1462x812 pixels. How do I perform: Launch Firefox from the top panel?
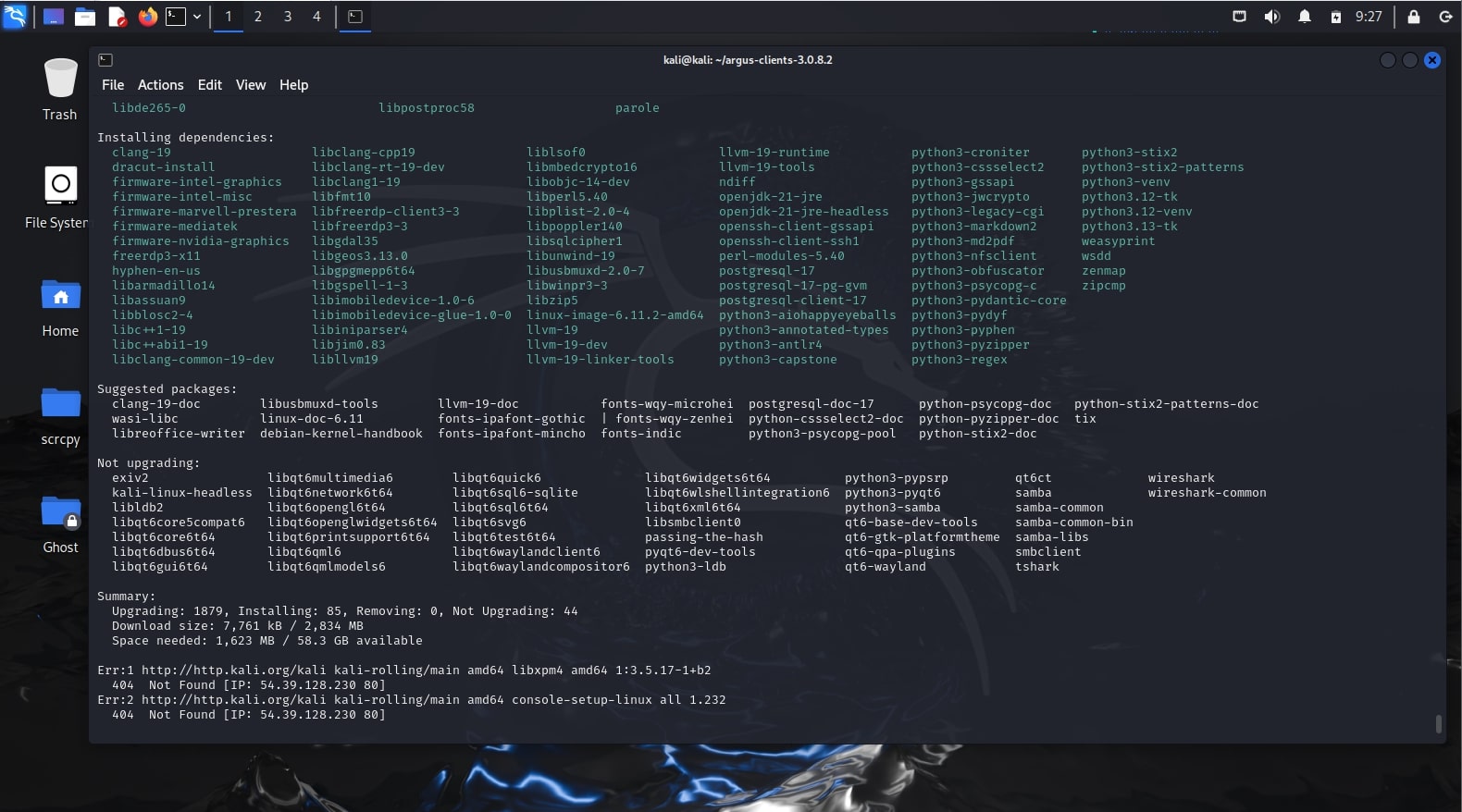pos(148,17)
